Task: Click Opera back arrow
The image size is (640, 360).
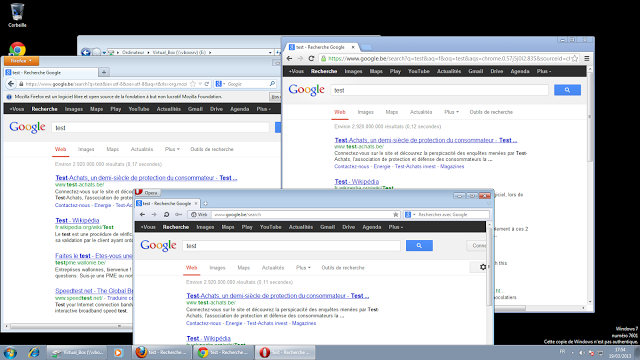Action: click(142, 214)
